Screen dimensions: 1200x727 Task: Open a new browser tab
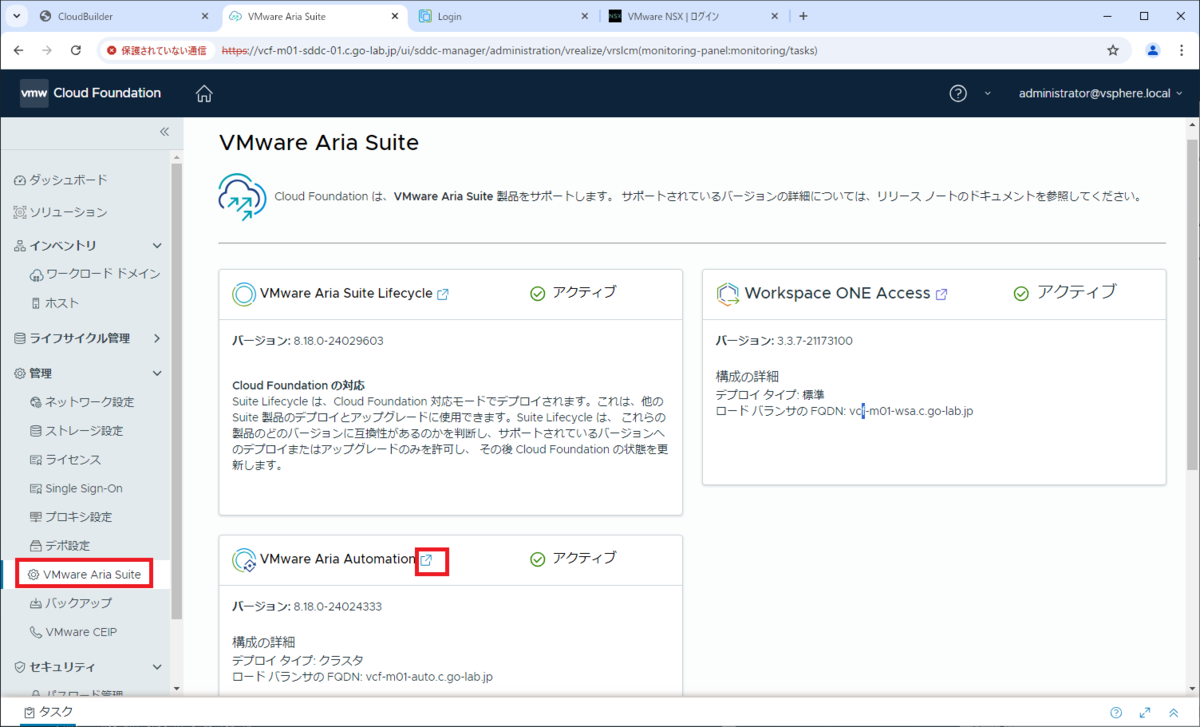pos(803,16)
